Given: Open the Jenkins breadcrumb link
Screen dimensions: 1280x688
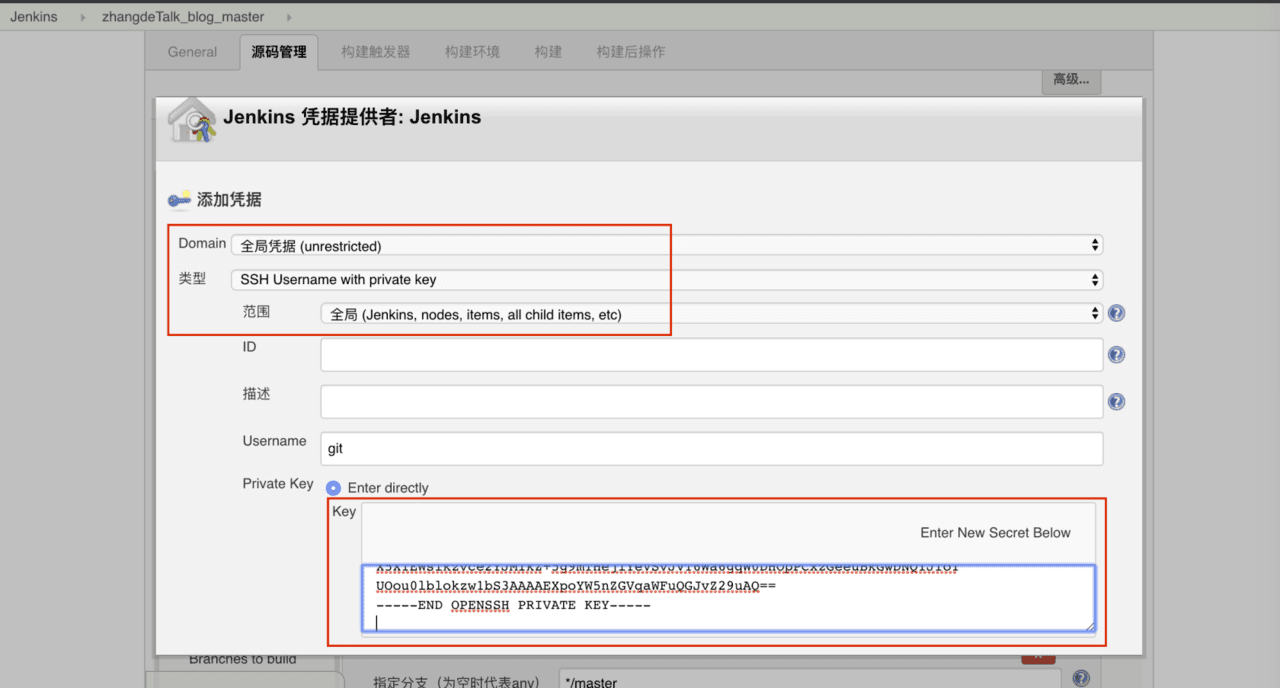Looking at the screenshot, I should 34,17.
